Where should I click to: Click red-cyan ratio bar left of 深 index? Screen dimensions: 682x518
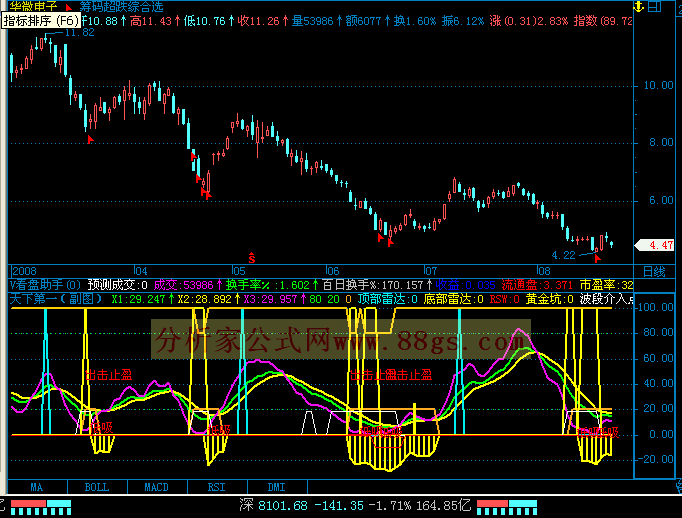(x=41, y=507)
